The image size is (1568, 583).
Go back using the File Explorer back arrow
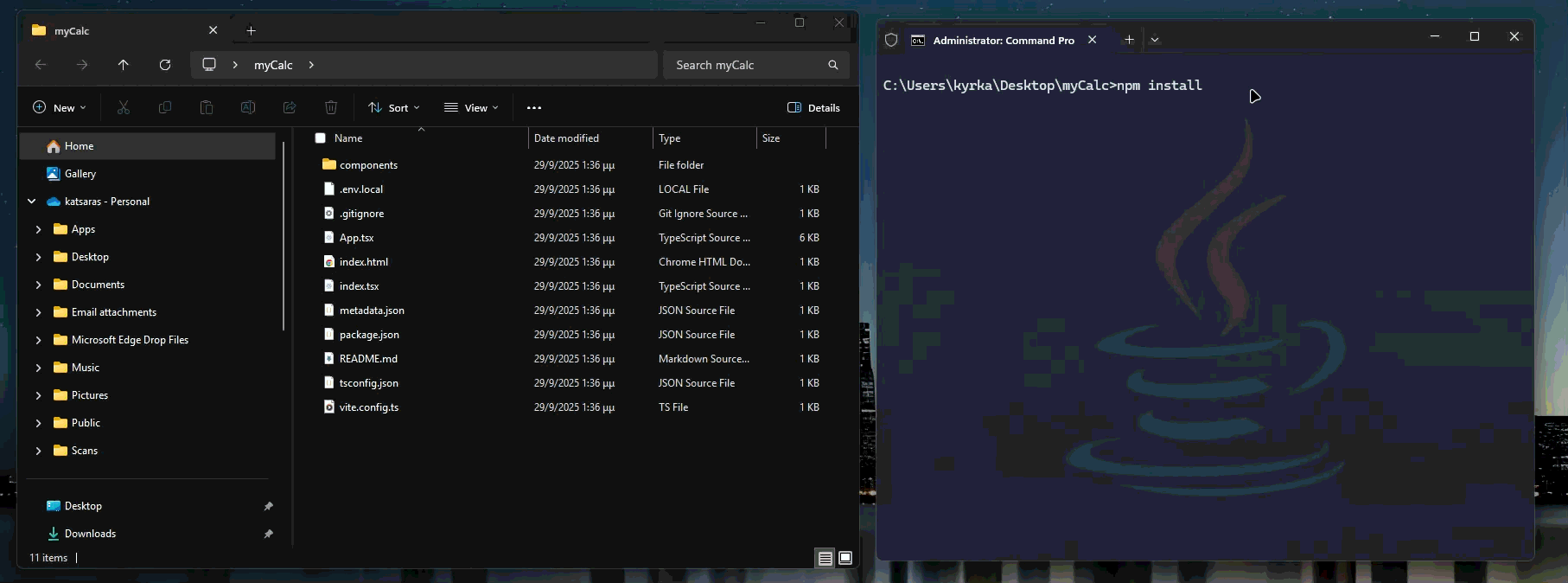click(41, 65)
